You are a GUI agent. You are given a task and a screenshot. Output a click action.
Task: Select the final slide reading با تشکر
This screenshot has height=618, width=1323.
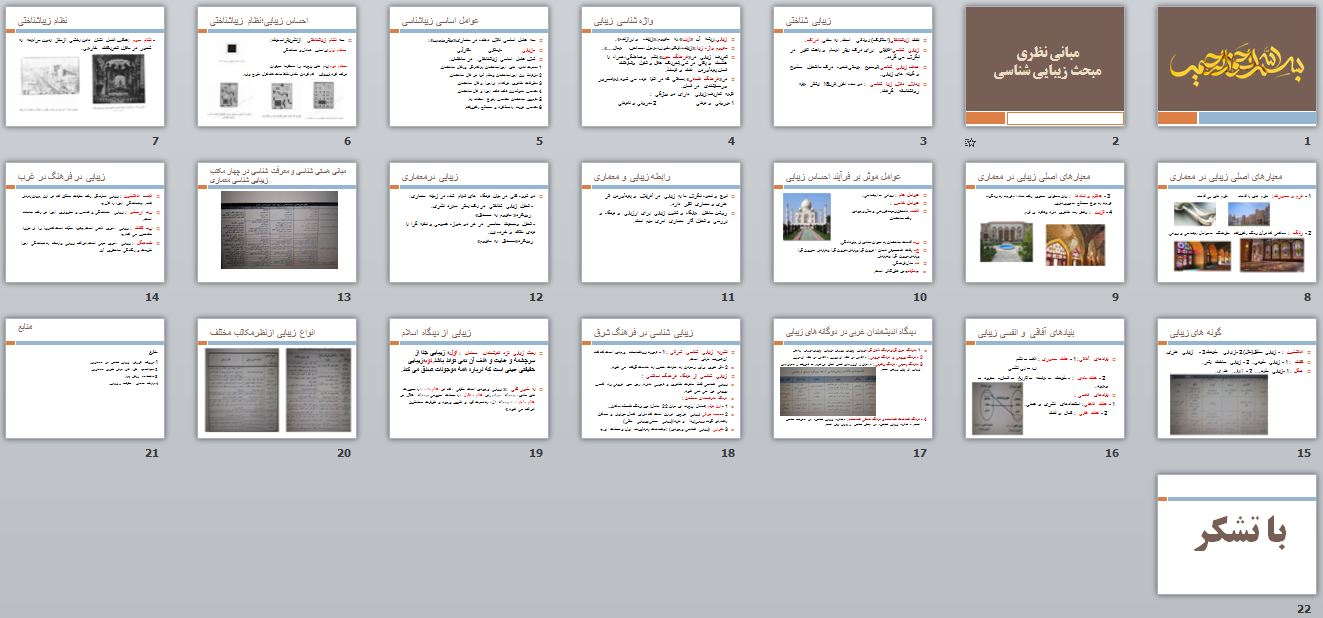(1237, 534)
